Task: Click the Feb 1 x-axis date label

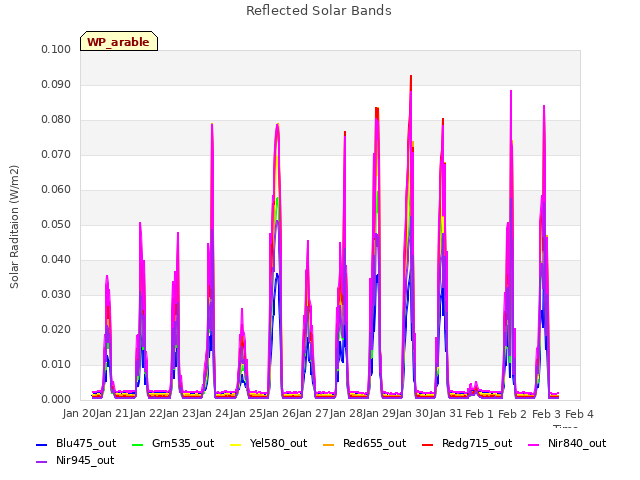Action: tap(479, 414)
